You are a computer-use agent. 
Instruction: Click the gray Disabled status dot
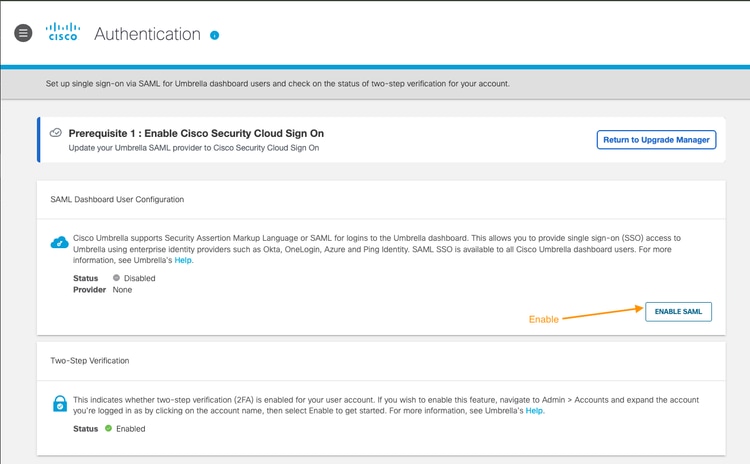click(116, 278)
